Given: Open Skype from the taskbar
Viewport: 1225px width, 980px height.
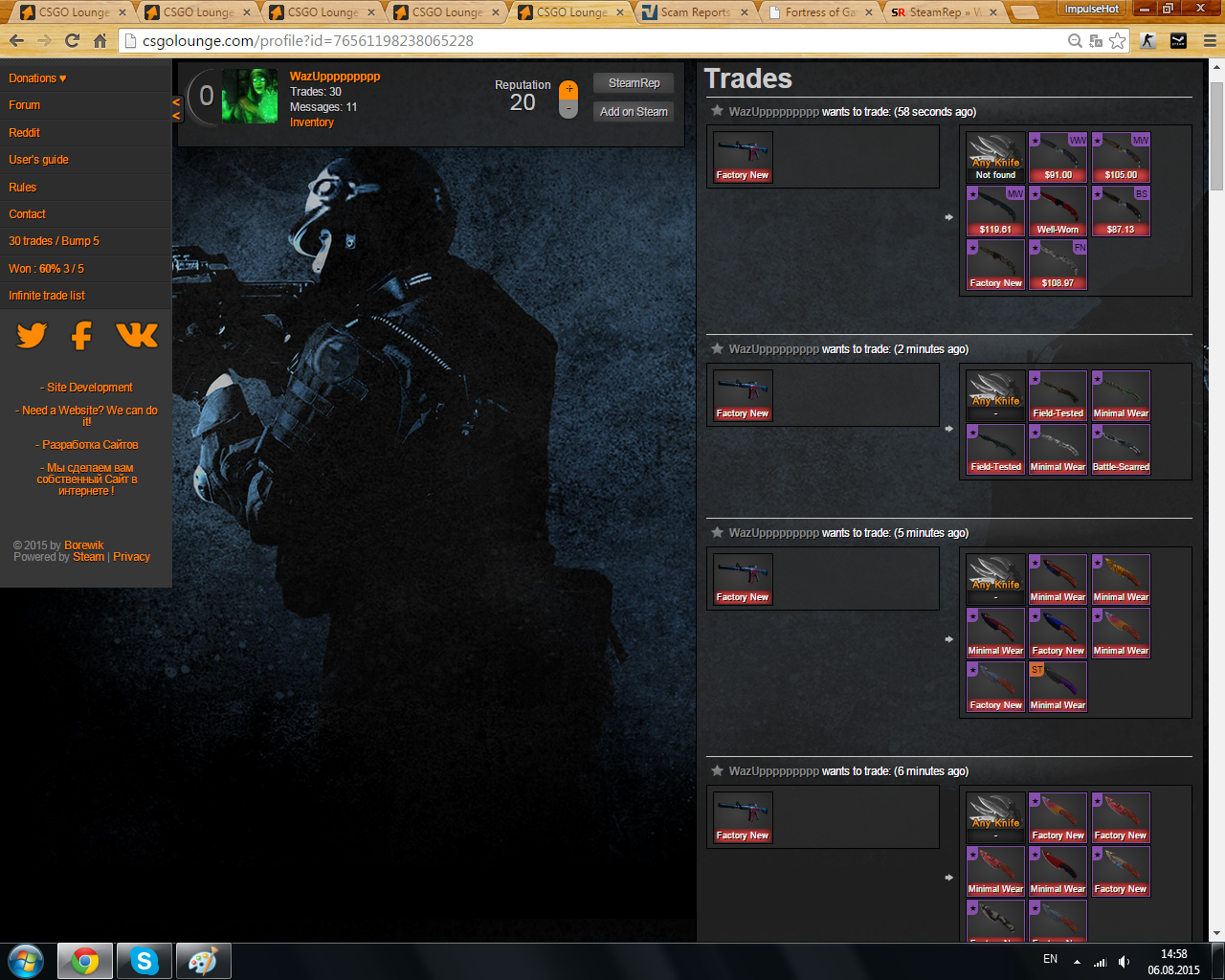Looking at the screenshot, I should pos(145,961).
